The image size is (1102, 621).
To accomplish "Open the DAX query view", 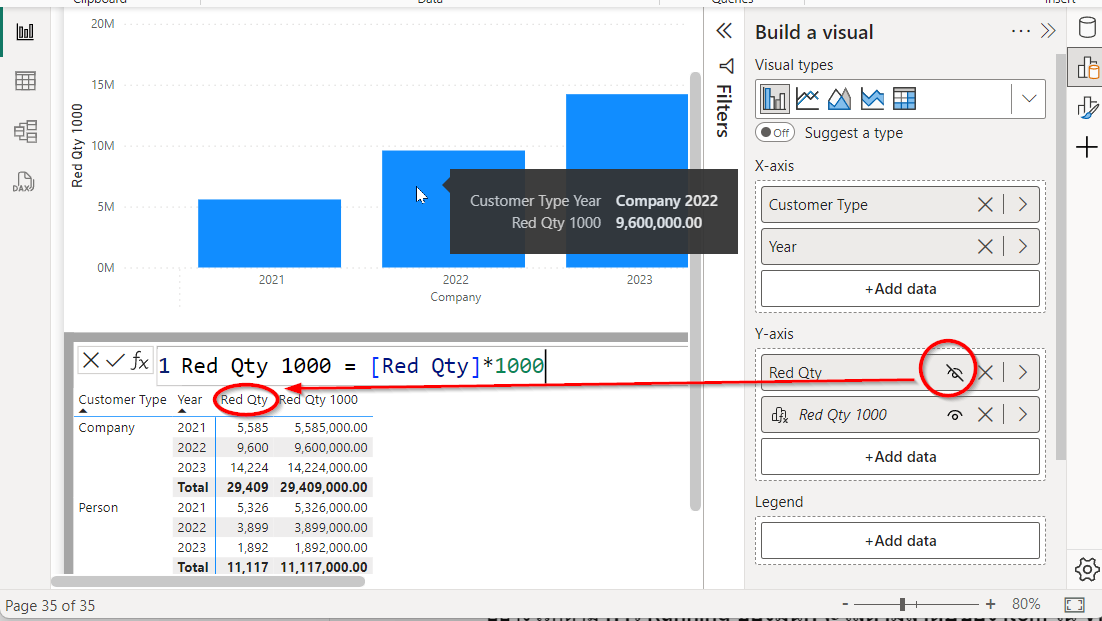I will [24, 181].
